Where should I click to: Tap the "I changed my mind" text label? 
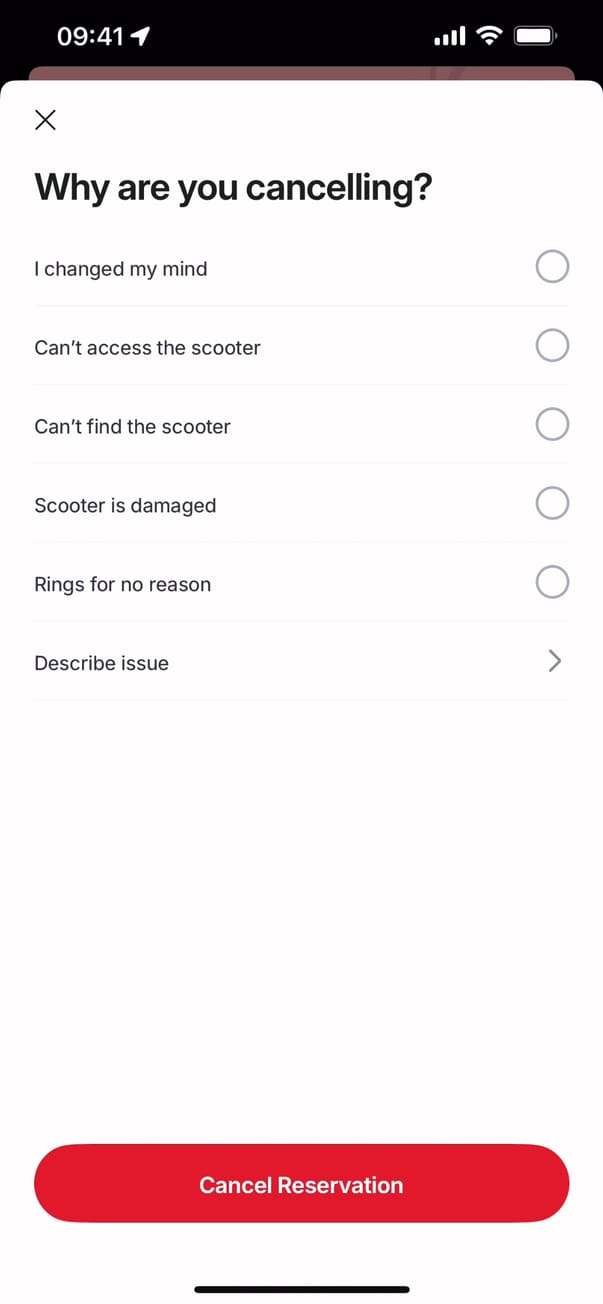coord(121,269)
